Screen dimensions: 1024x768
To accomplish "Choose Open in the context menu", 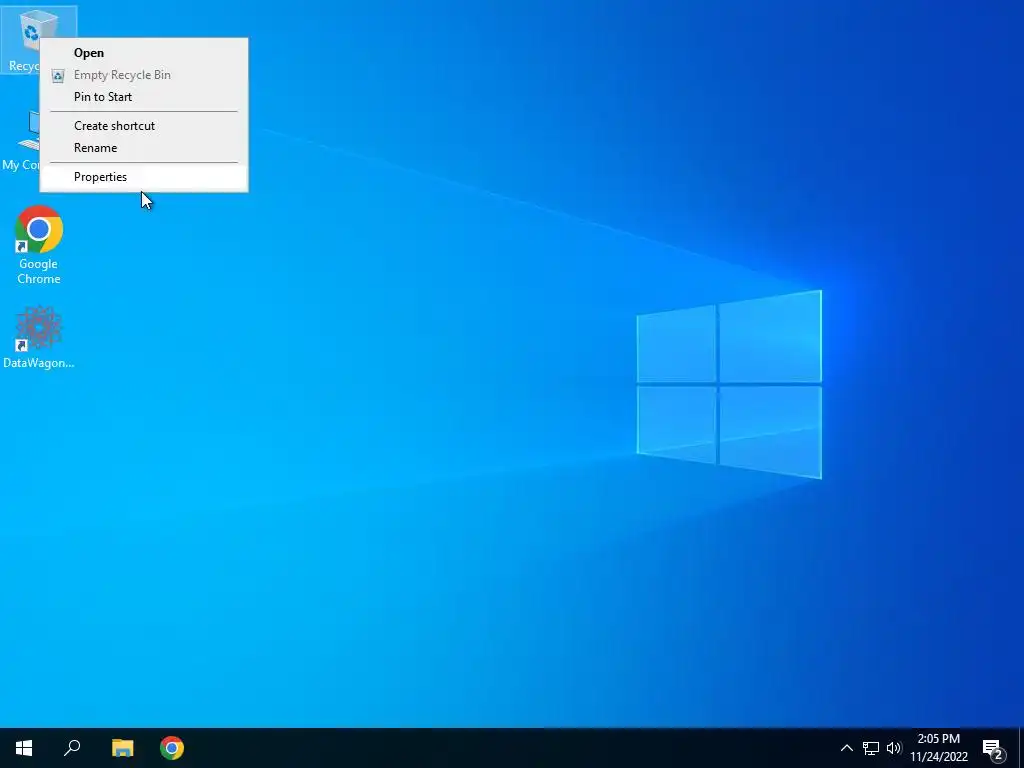I will point(144,53).
